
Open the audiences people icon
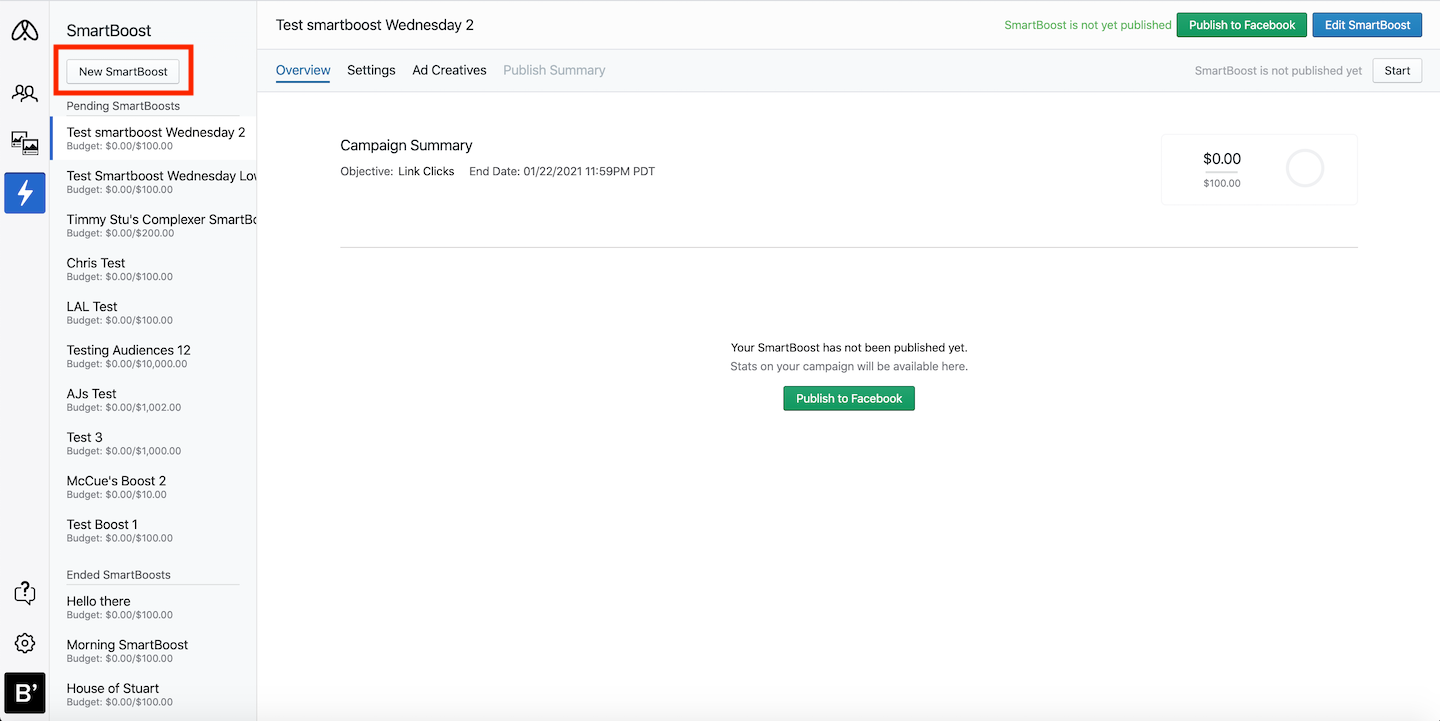tap(25, 94)
